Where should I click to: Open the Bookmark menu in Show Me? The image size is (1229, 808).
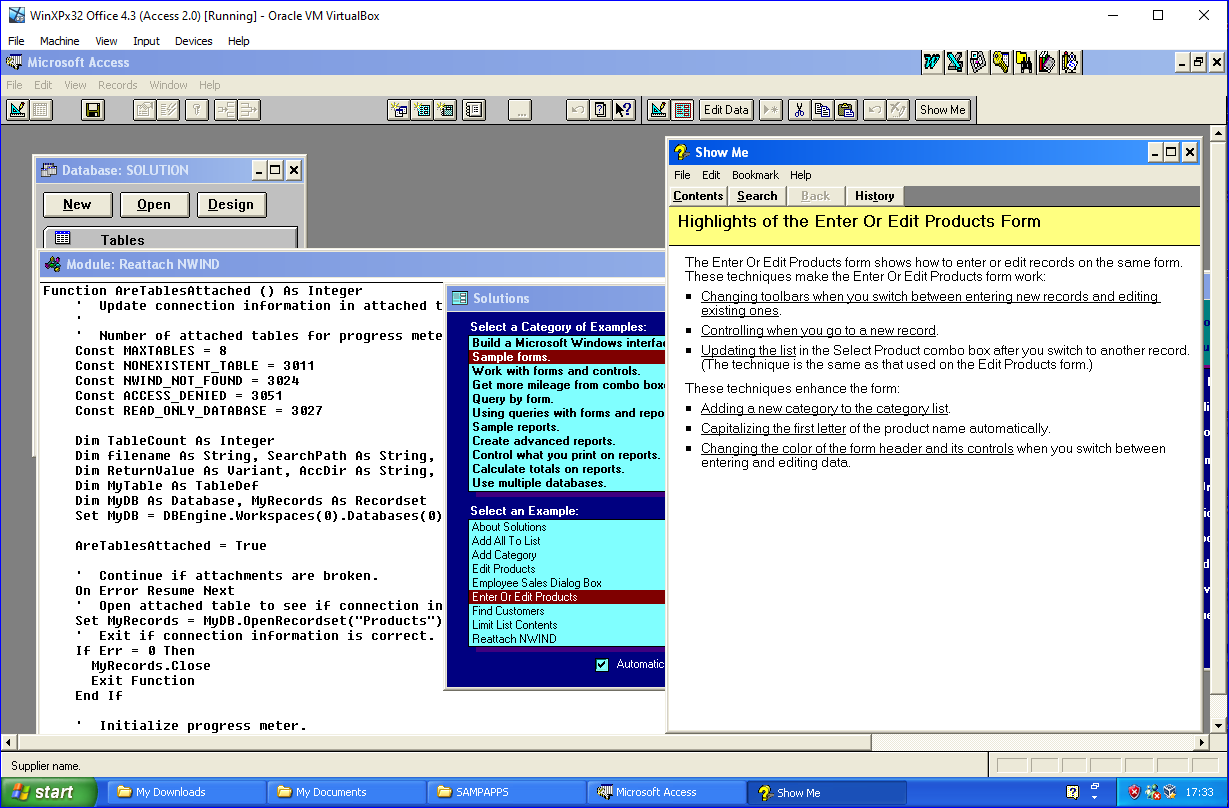click(x=755, y=175)
